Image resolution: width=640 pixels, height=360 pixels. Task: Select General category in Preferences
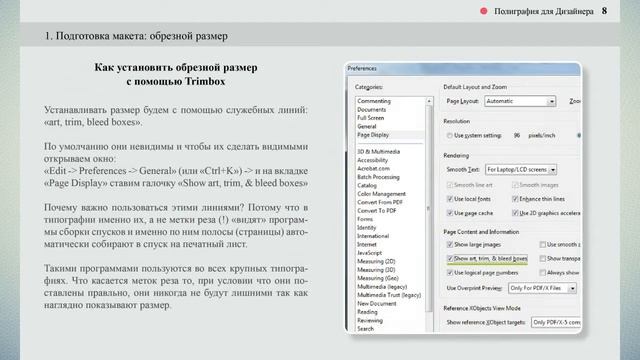(367, 126)
